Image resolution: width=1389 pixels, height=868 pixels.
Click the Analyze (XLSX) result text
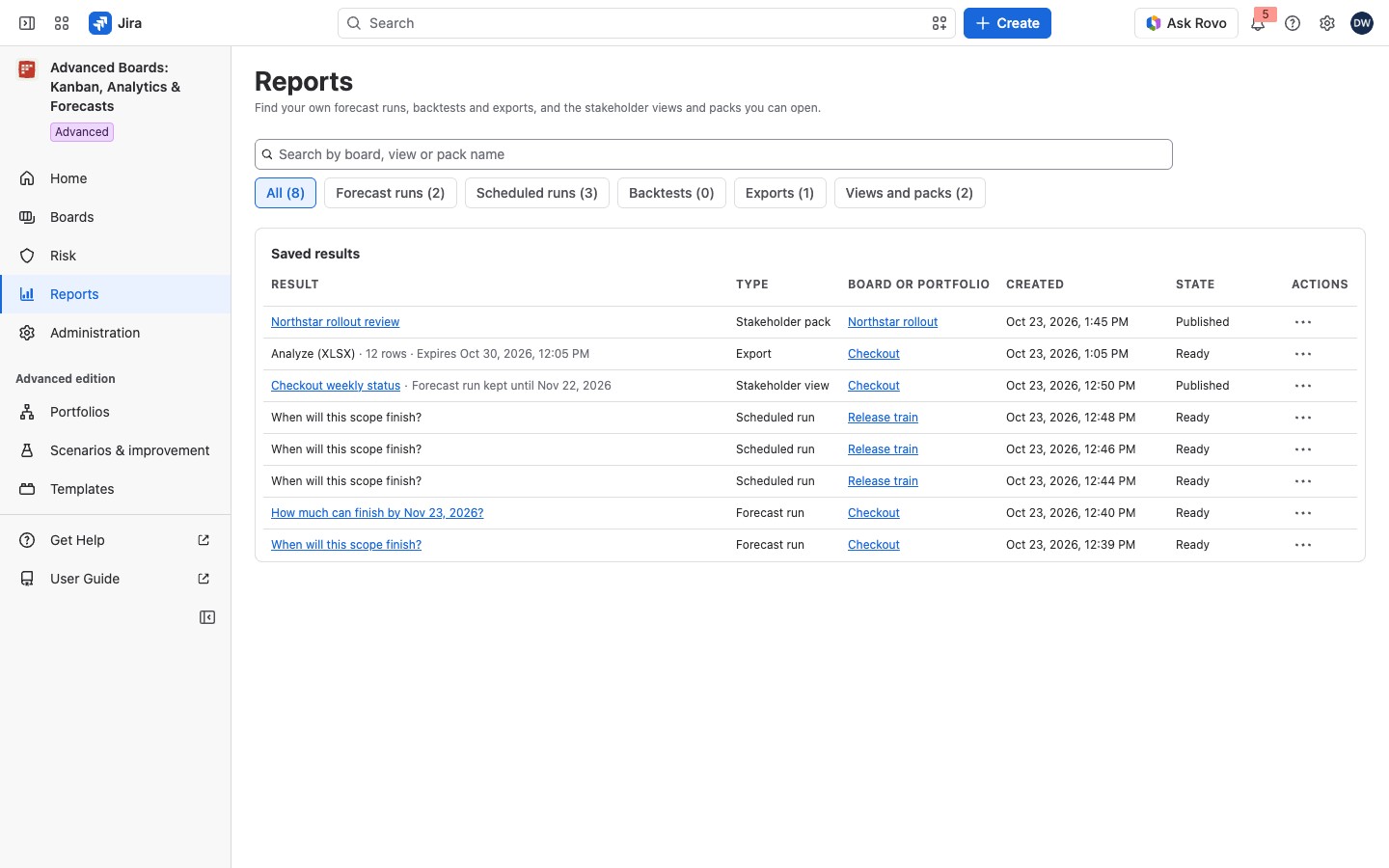[313, 354]
